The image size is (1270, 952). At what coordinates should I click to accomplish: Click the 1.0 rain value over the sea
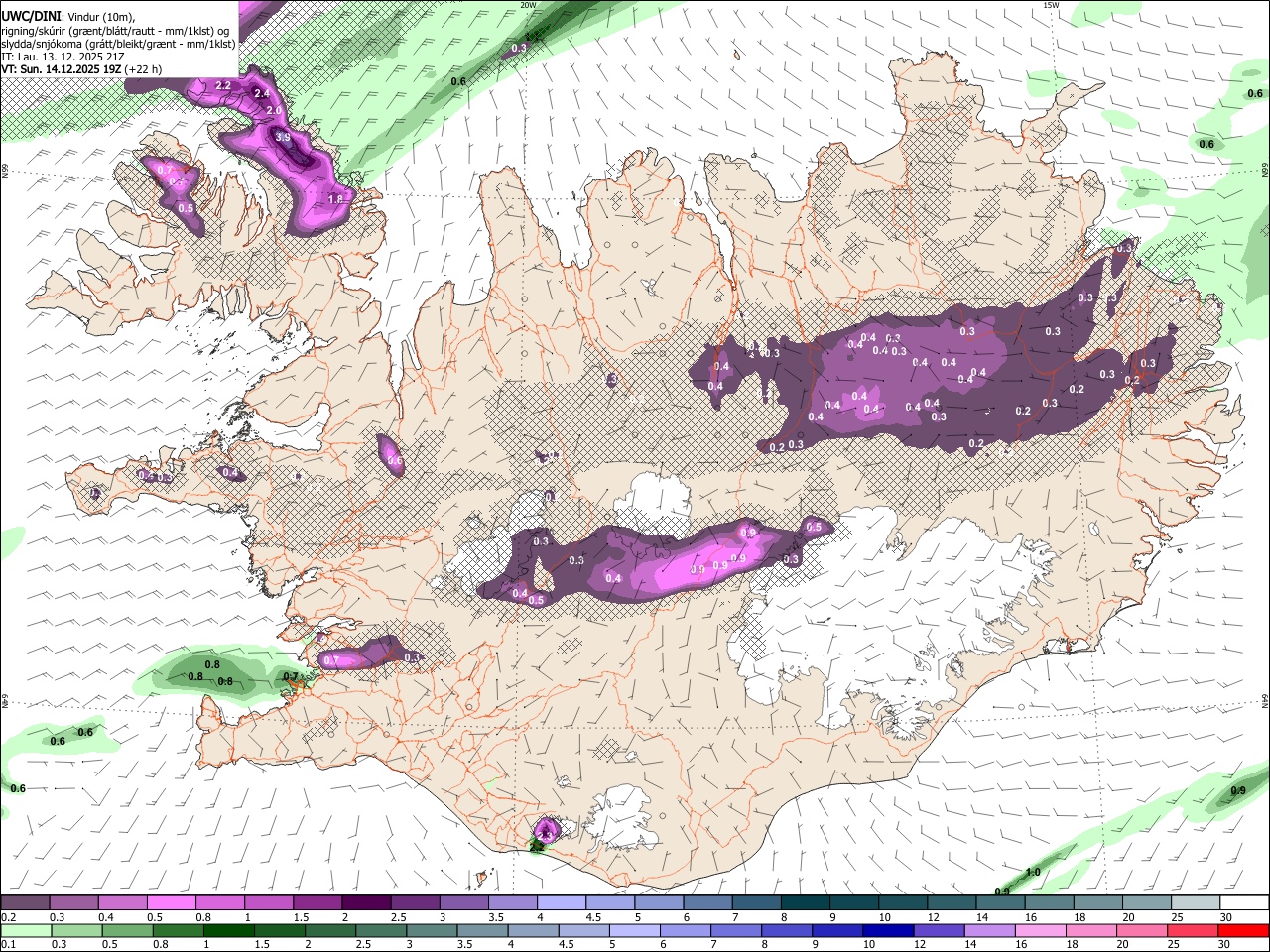(1033, 872)
